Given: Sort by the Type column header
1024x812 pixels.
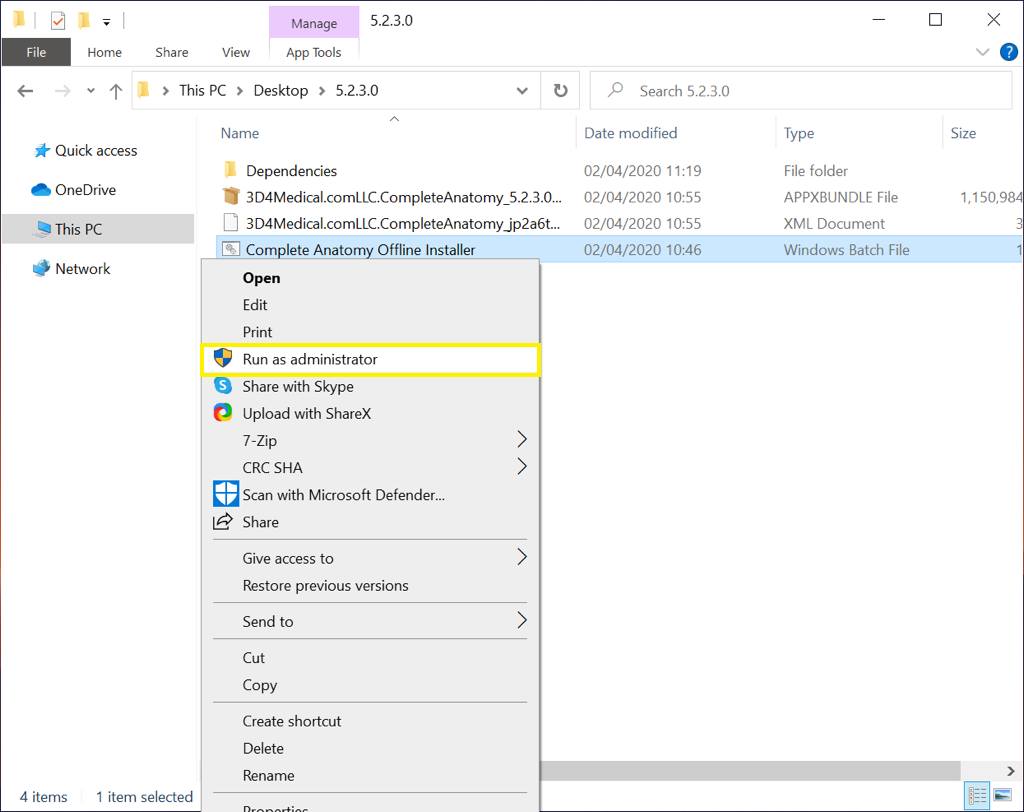Looking at the screenshot, I should click(799, 133).
